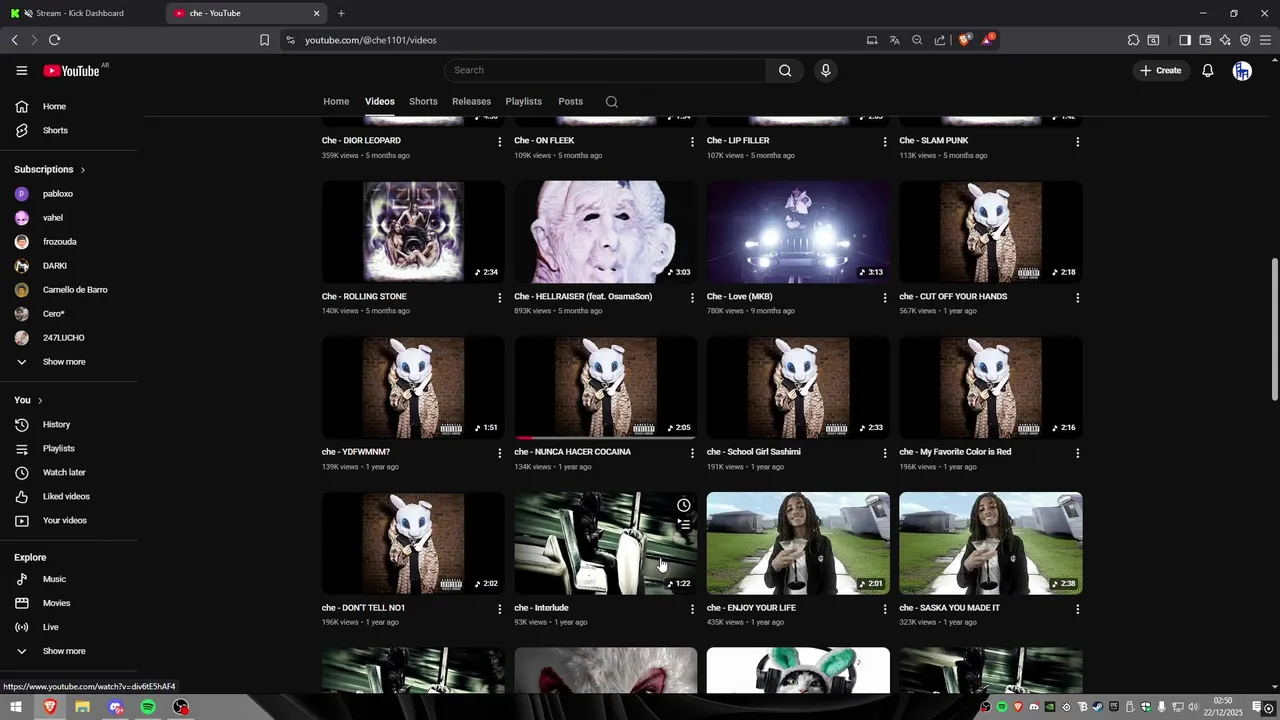This screenshot has height=720, width=1280.
Task: Click the page vertical scrollbar thumb
Action: coord(1274,328)
